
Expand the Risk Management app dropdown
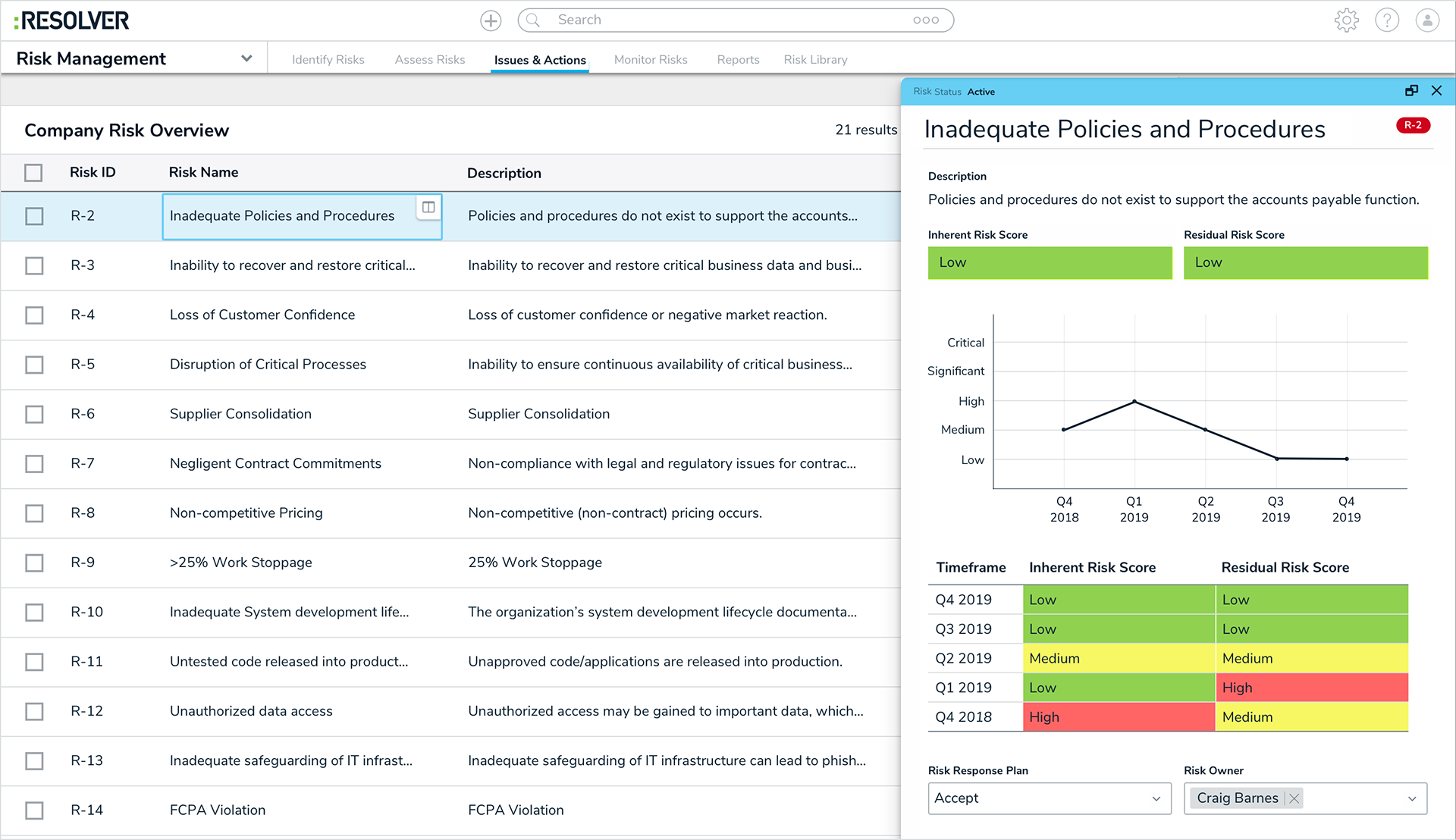(246, 58)
